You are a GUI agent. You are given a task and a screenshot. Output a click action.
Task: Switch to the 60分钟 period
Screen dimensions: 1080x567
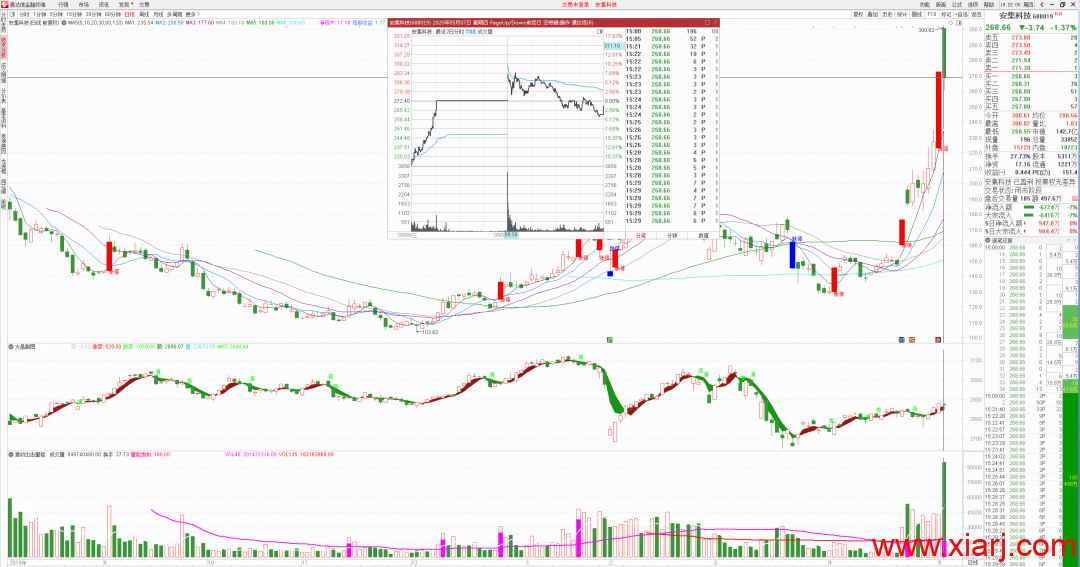pos(112,14)
